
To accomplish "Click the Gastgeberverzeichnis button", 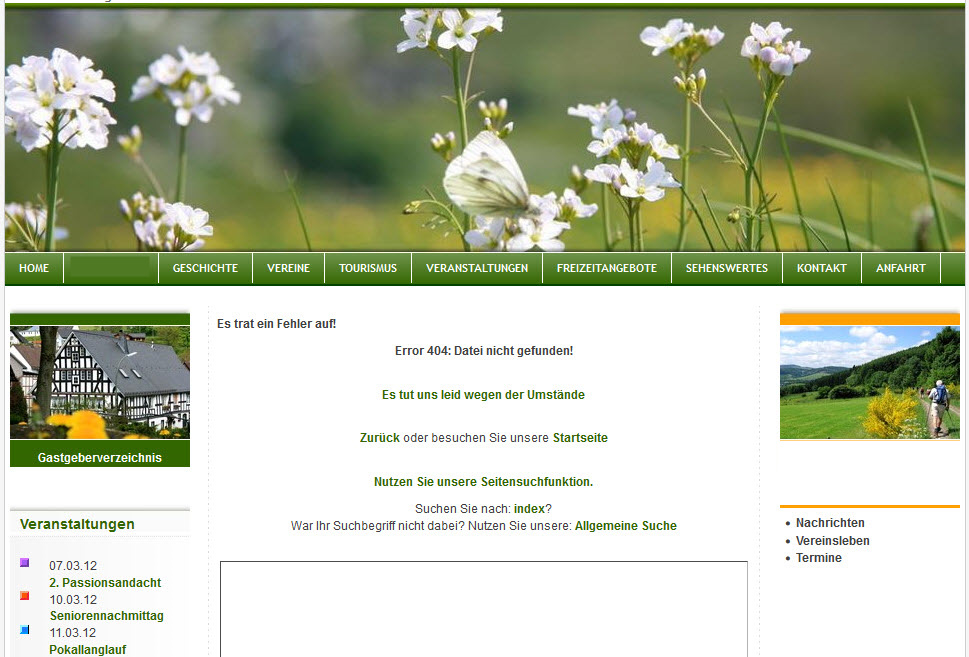I will [x=100, y=458].
